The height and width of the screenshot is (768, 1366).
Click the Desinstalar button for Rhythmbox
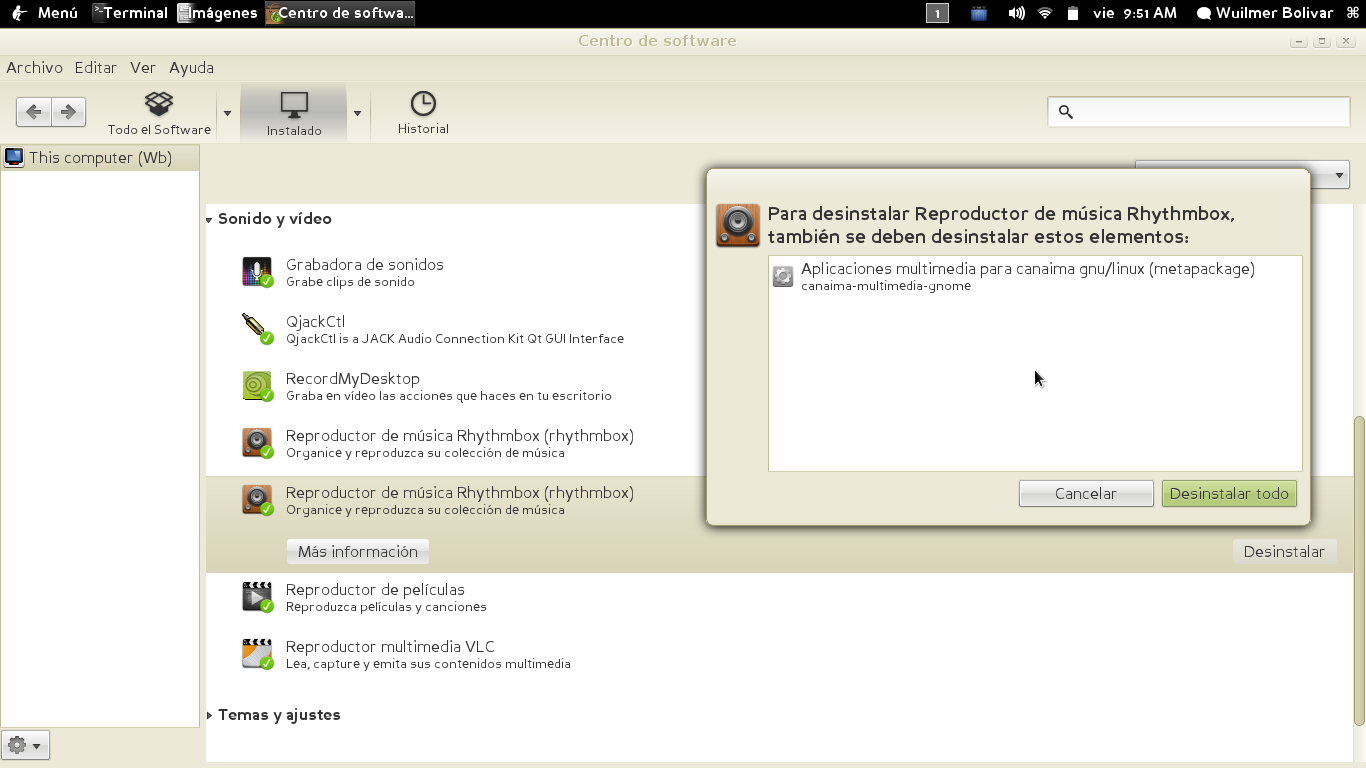[1284, 552]
